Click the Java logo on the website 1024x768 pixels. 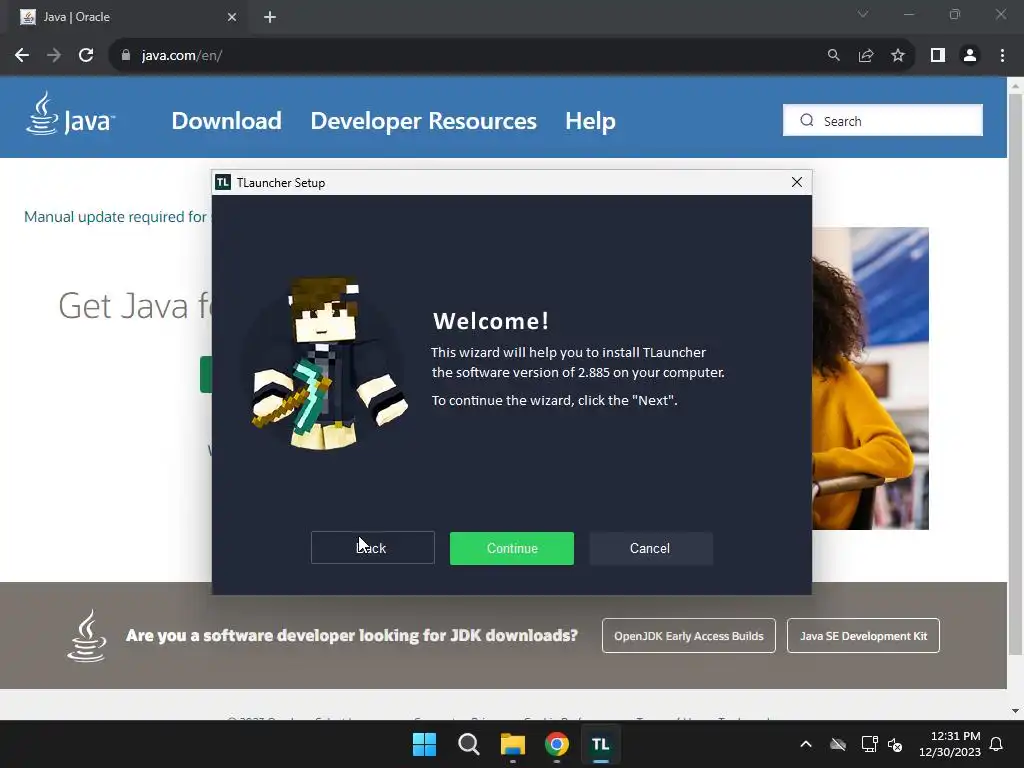coord(70,114)
